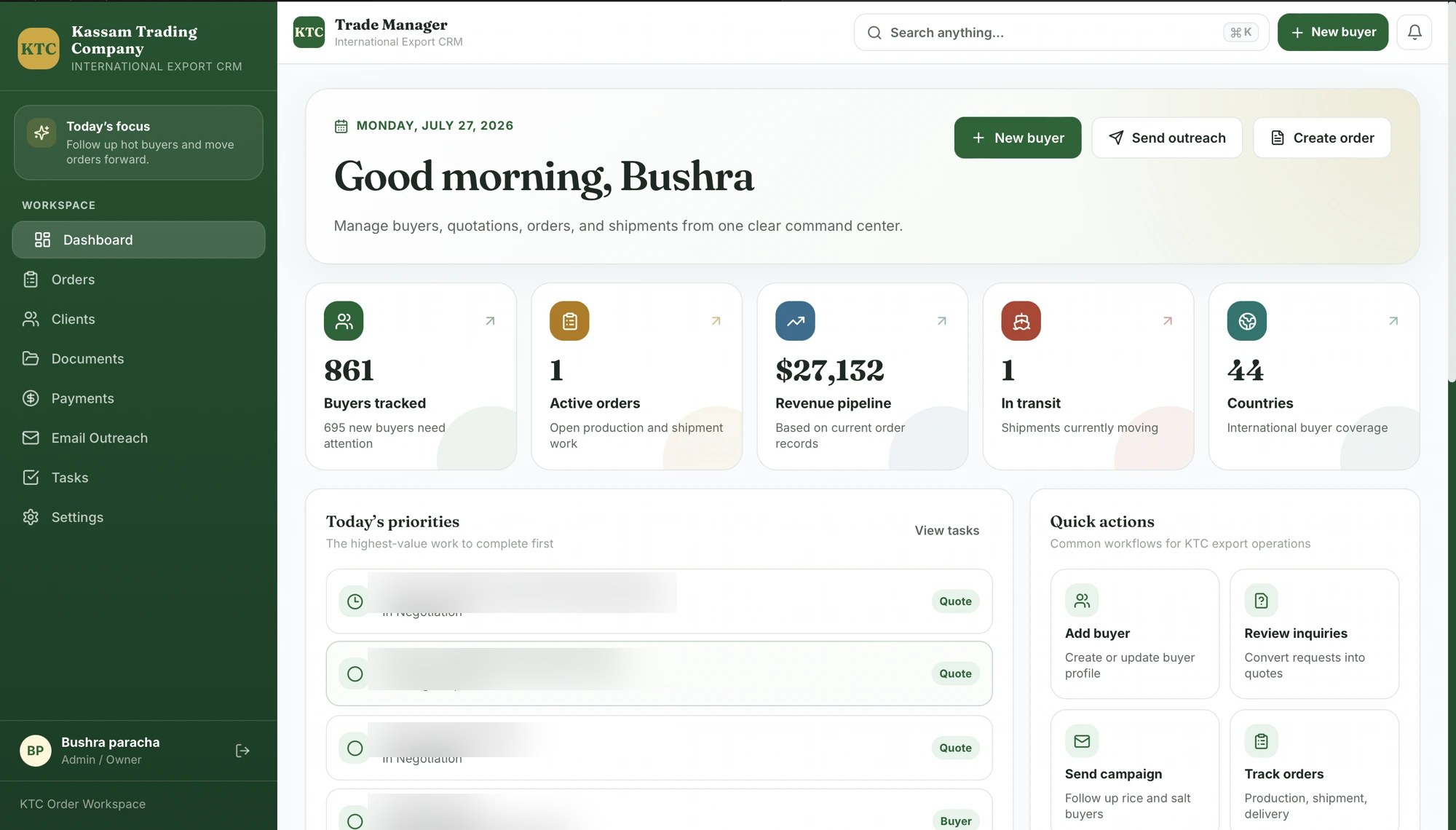Mark the Buyer-tagged priority task circle complete
The image size is (1456, 830).
tap(355, 821)
